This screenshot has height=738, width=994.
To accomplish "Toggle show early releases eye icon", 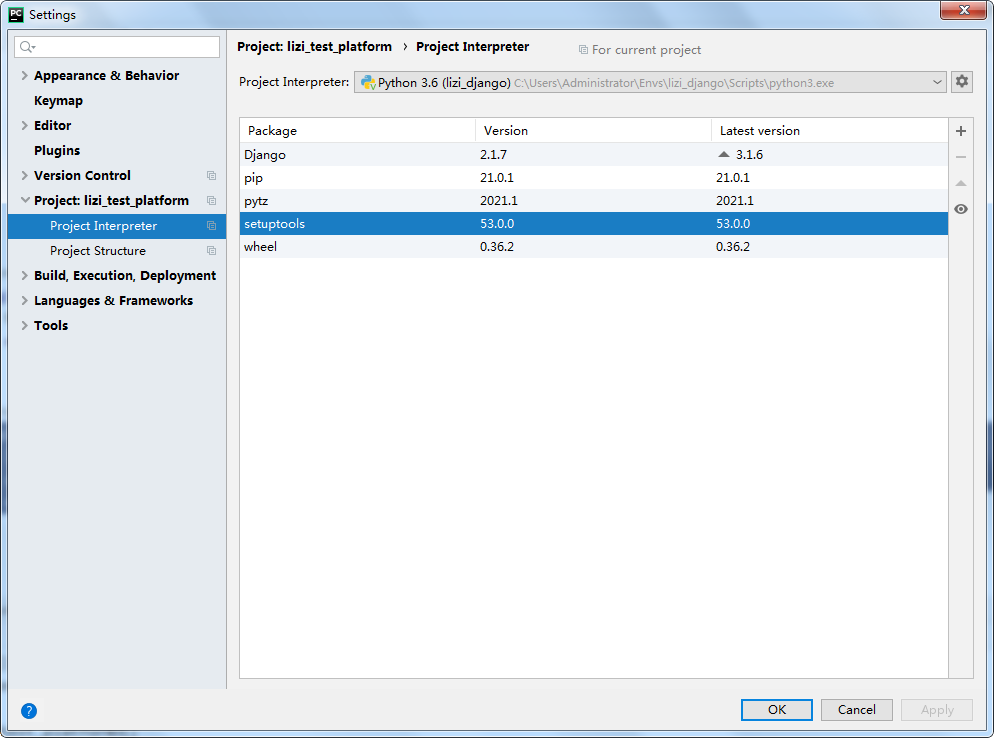I will [960, 209].
